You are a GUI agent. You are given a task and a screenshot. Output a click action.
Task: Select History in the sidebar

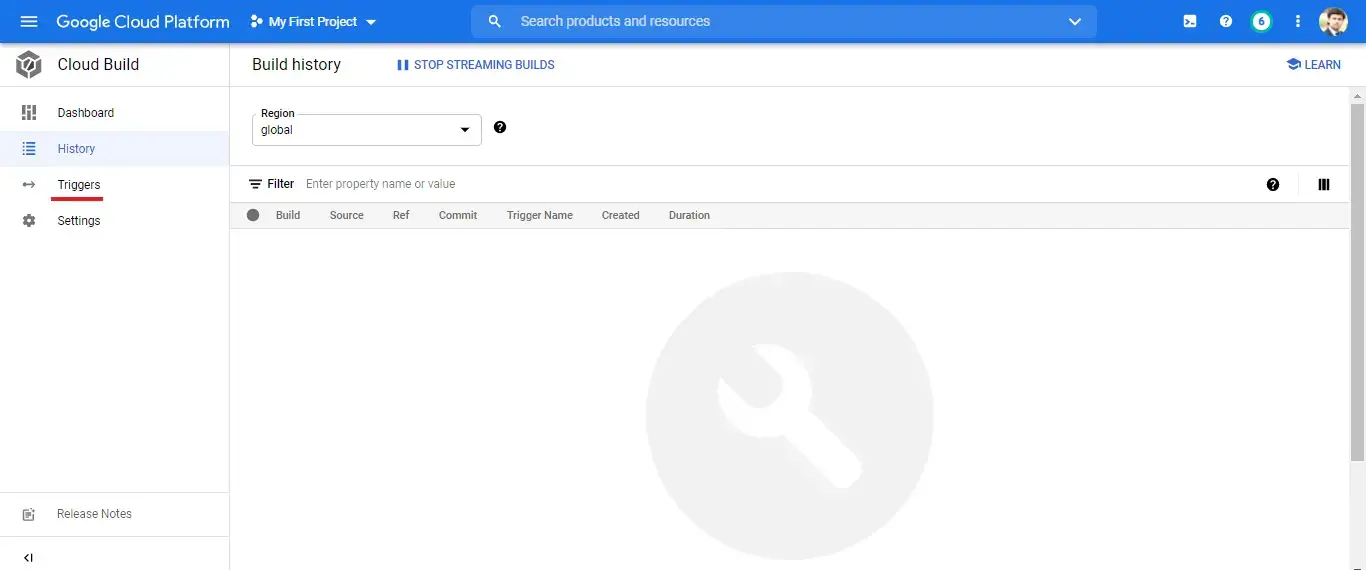[x=115, y=149]
